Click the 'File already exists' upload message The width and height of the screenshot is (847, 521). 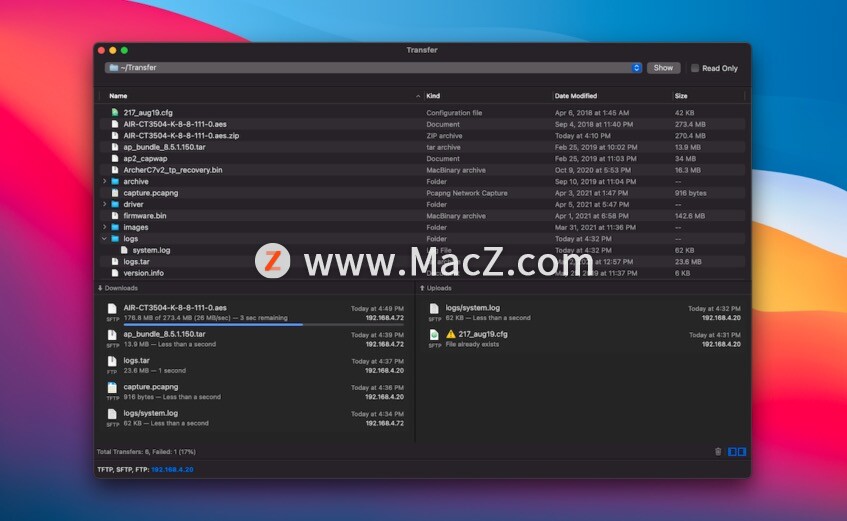472,344
